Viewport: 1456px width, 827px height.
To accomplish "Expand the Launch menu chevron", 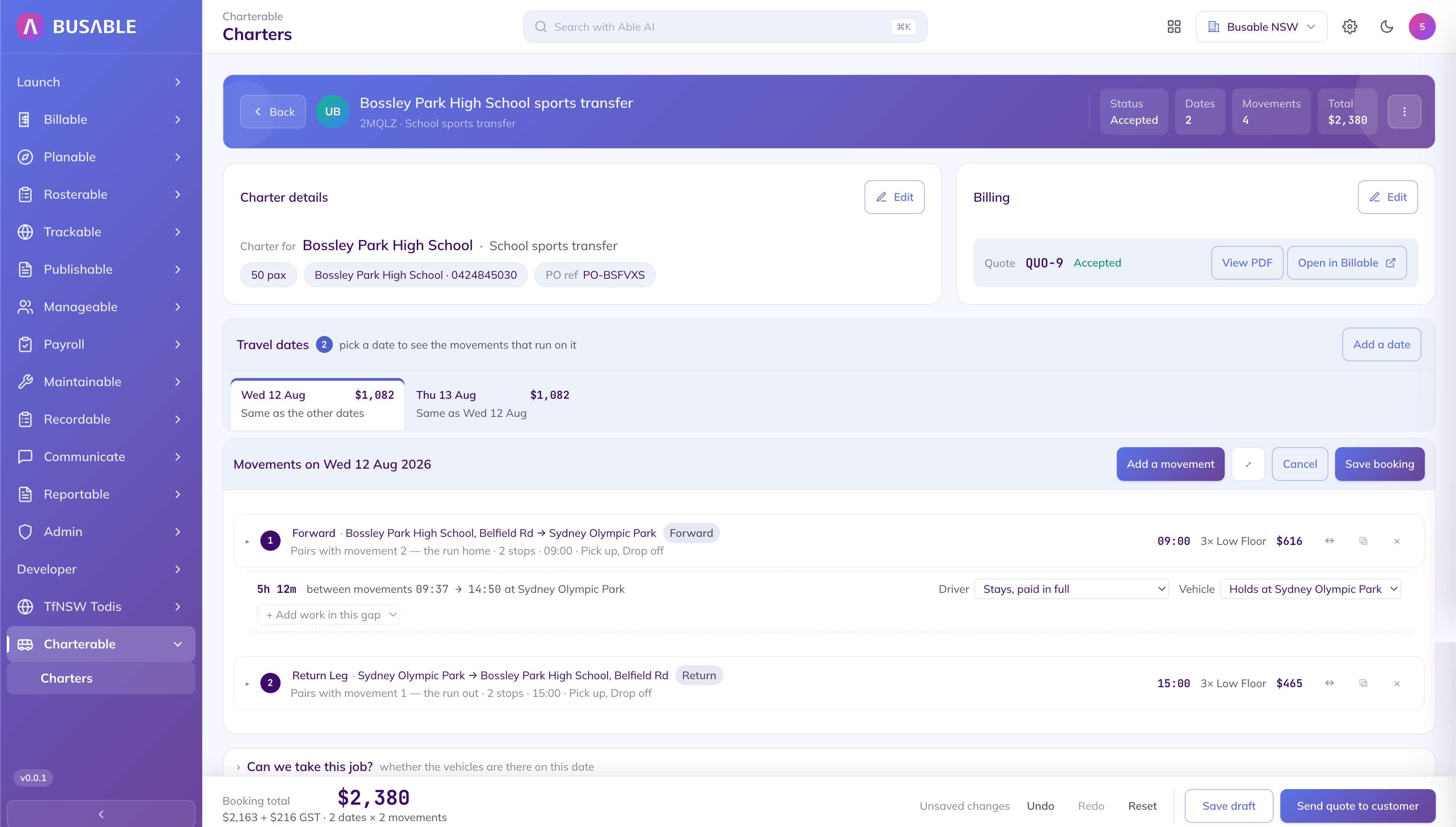I will pos(177,82).
